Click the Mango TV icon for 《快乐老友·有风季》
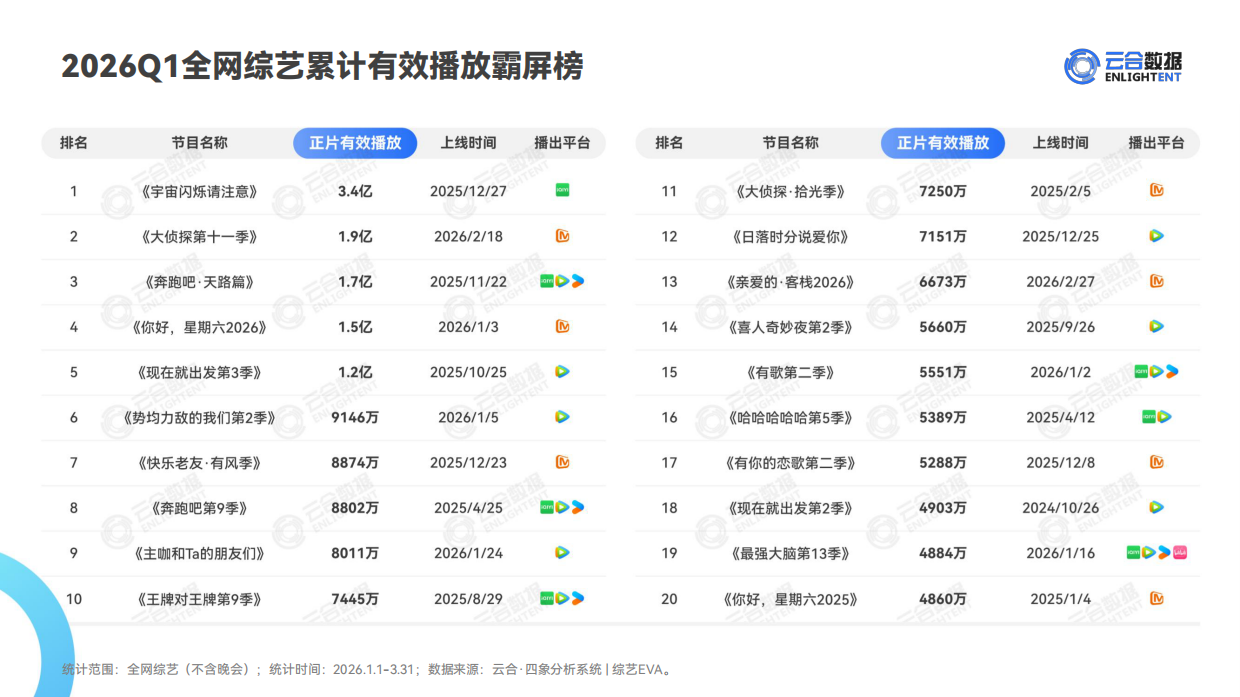 (563, 462)
